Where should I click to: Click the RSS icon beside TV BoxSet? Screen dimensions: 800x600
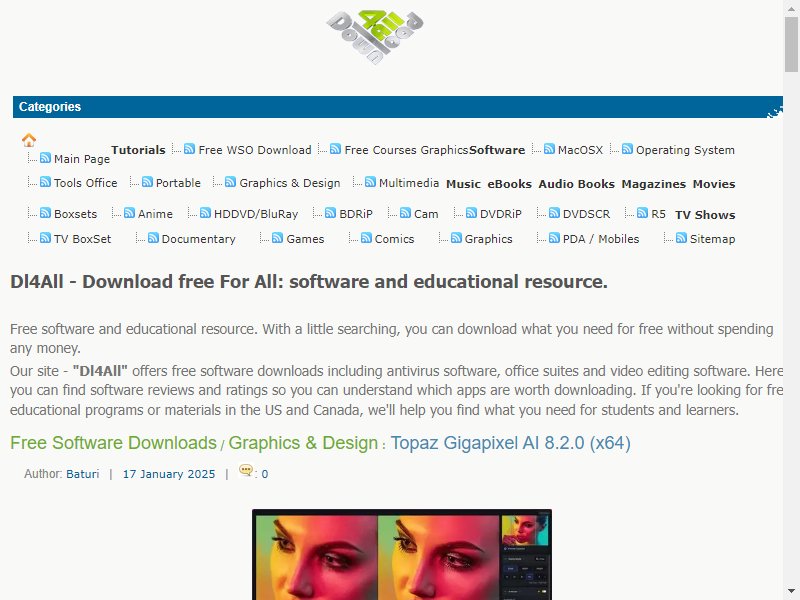point(45,238)
